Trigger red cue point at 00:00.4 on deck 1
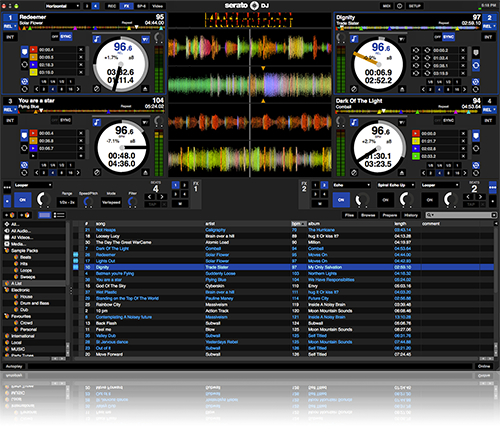 point(33,50)
